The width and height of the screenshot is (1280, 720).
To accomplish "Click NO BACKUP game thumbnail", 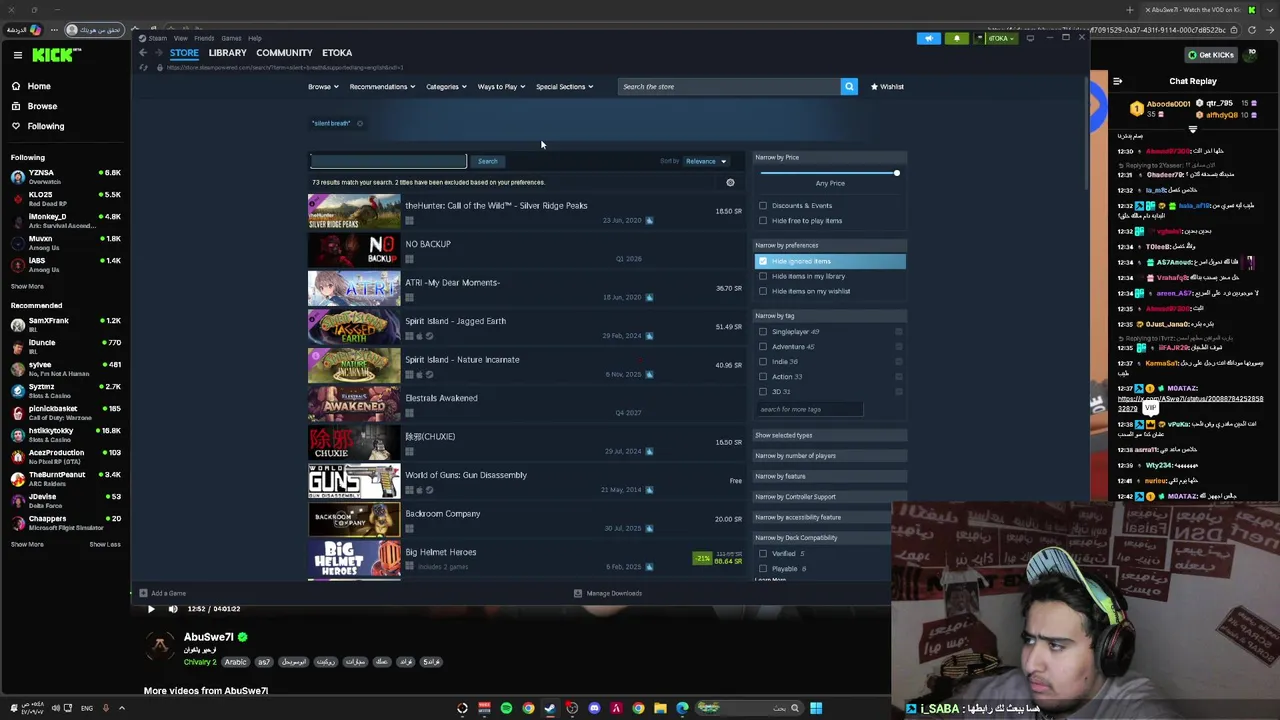I will pyautogui.click(x=354, y=251).
